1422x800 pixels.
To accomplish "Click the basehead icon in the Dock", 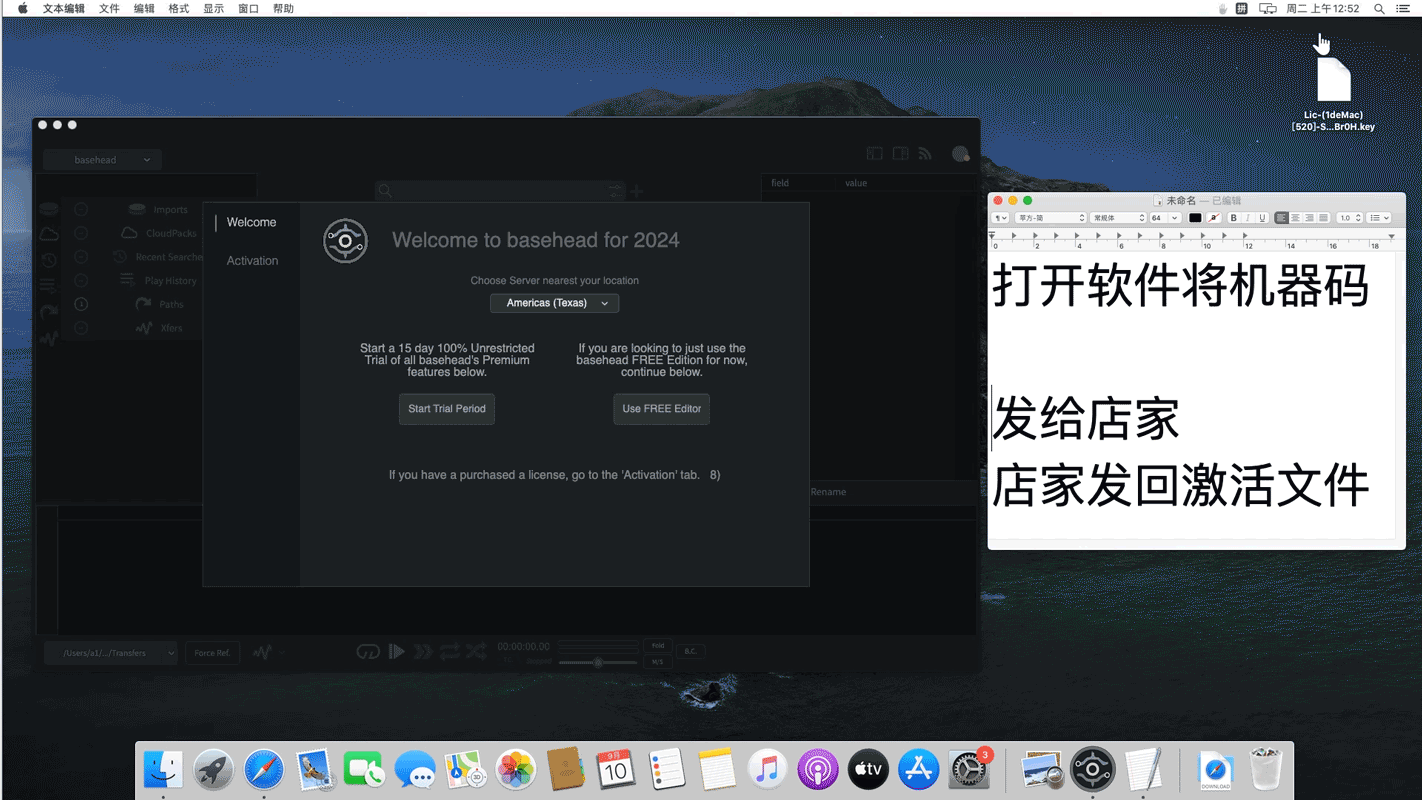I will tap(1092, 769).
